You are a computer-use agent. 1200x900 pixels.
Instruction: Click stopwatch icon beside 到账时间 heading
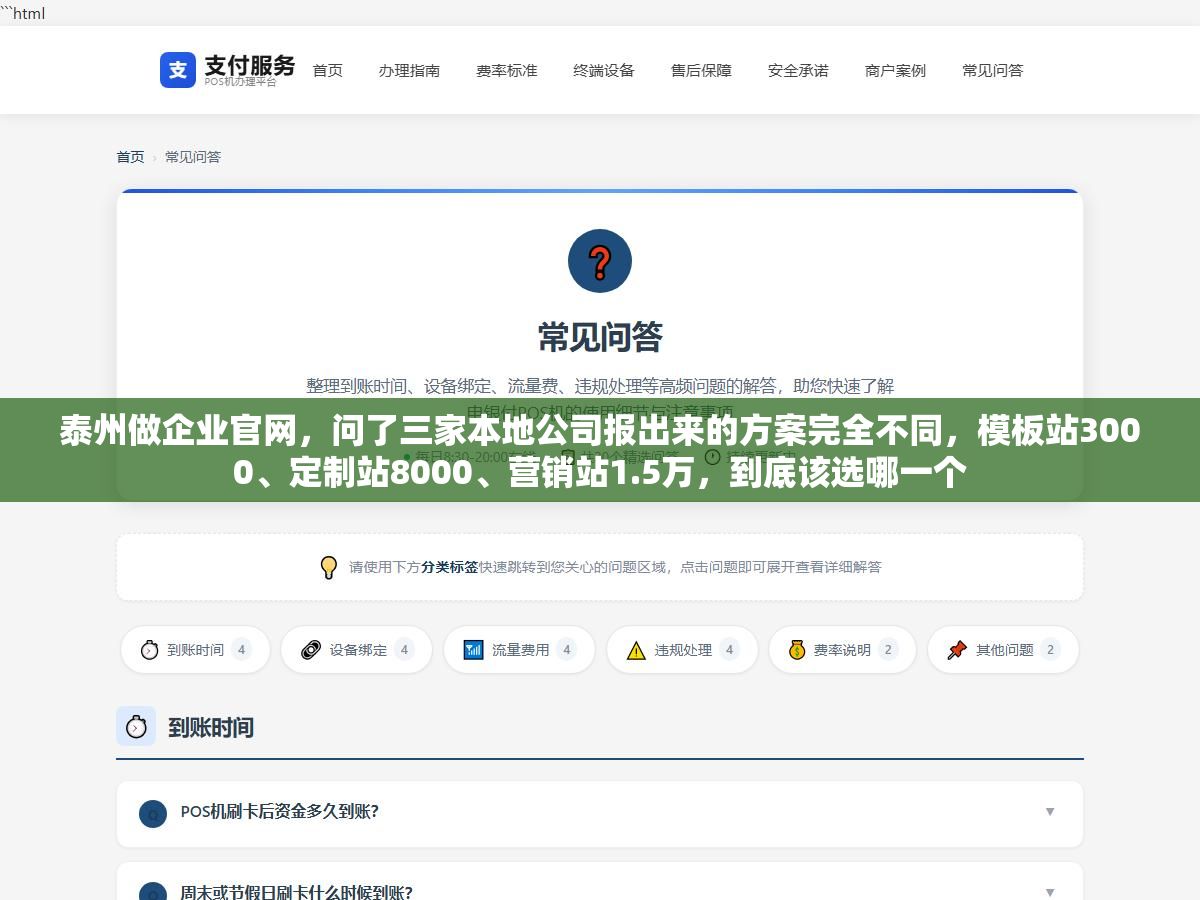(x=136, y=726)
